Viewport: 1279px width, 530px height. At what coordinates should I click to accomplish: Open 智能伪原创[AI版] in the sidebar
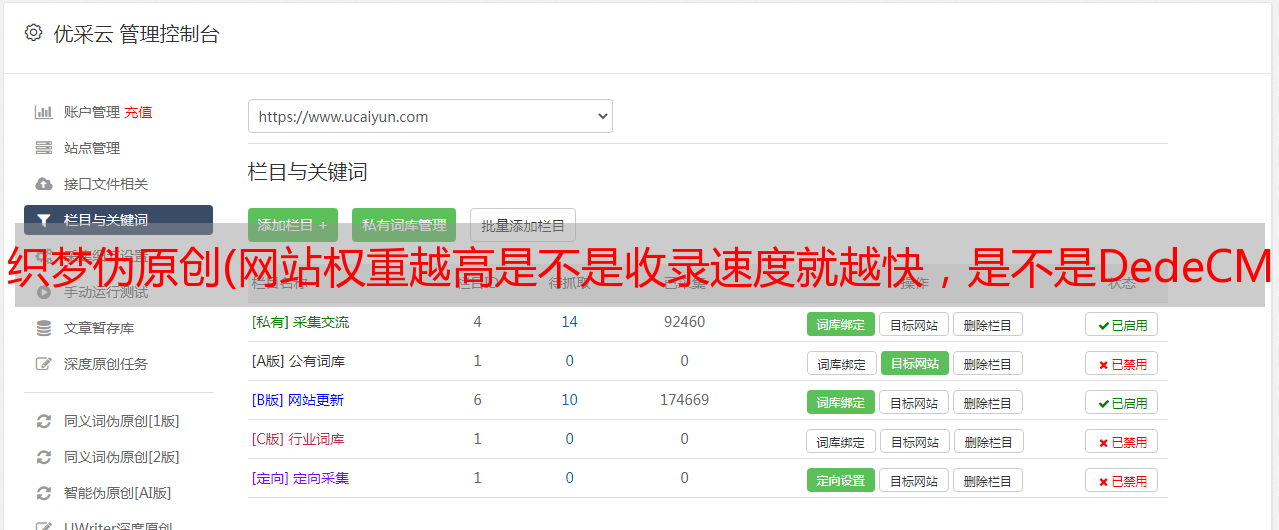(x=118, y=493)
